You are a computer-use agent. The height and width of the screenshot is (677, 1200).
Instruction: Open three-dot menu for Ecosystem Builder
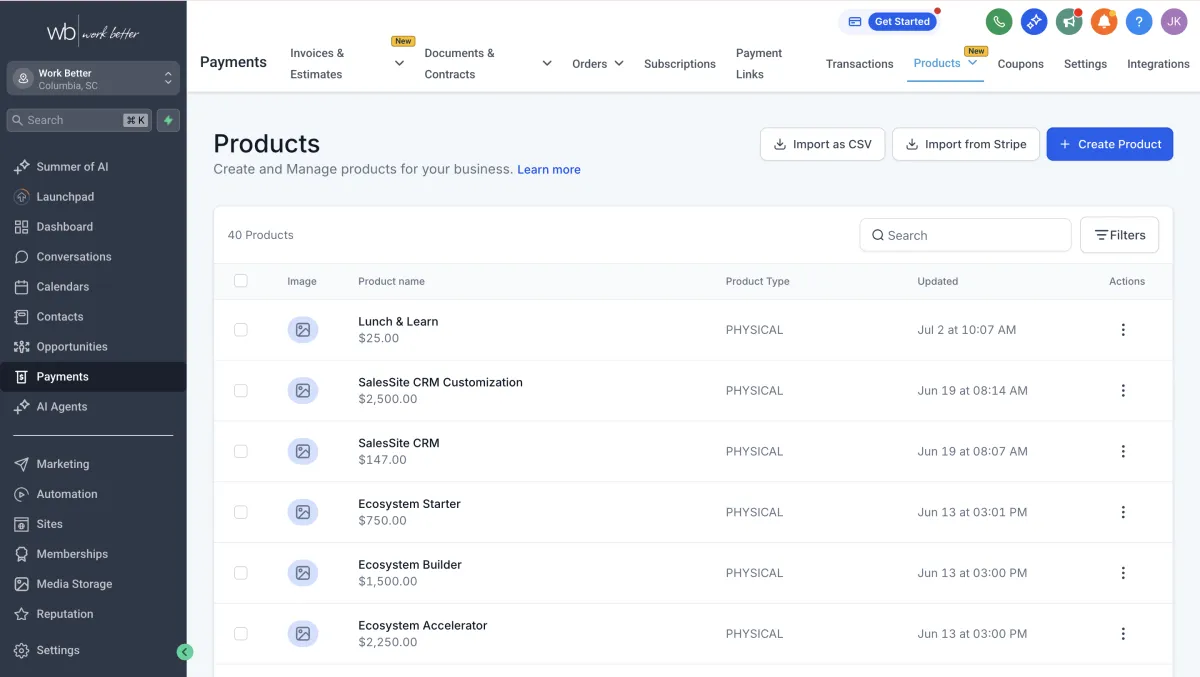(1123, 573)
